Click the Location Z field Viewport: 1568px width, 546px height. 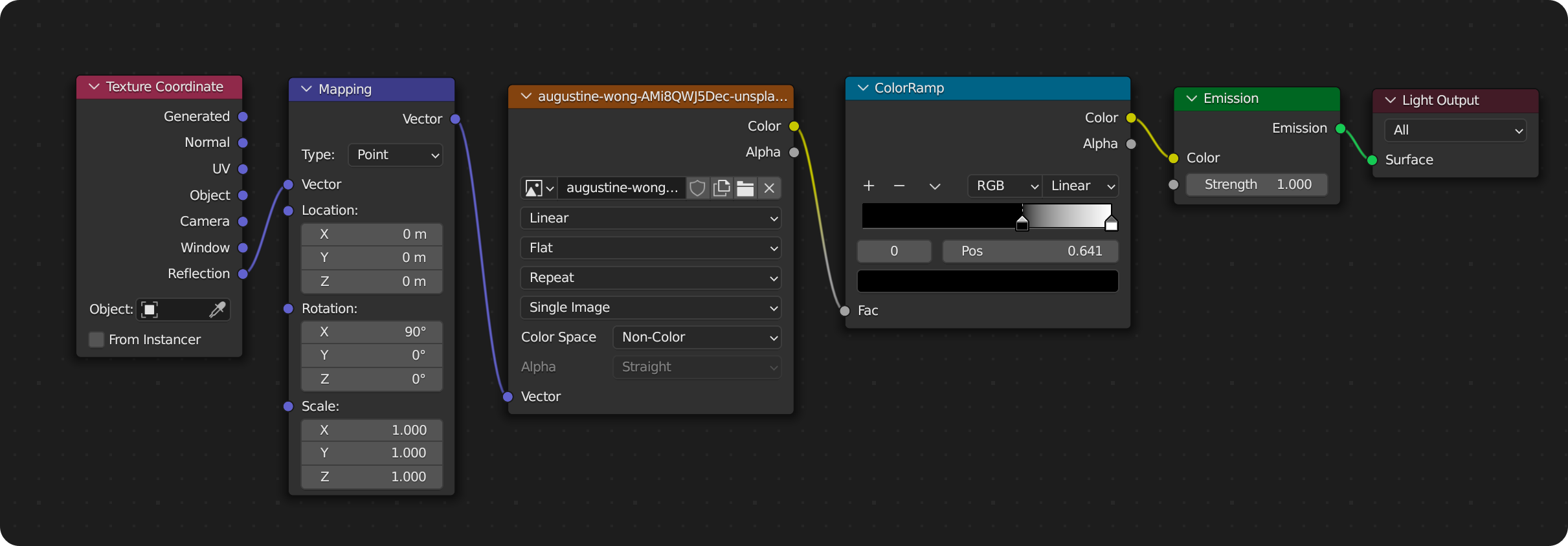[x=372, y=281]
